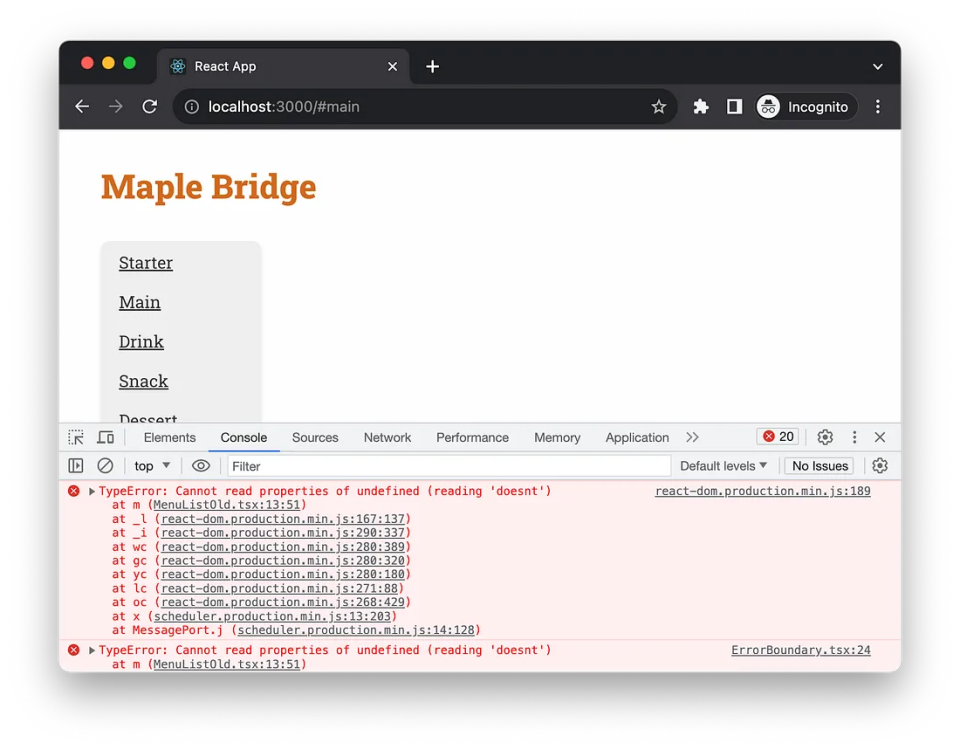
Task: Open the Main menu link
Action: (x=140, y=302)
